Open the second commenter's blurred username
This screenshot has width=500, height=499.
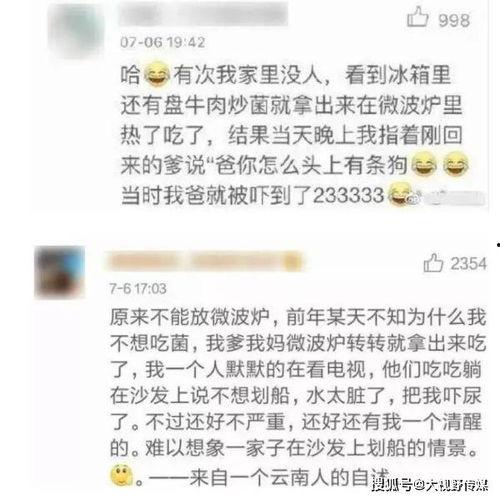click(x=197, y=260)
